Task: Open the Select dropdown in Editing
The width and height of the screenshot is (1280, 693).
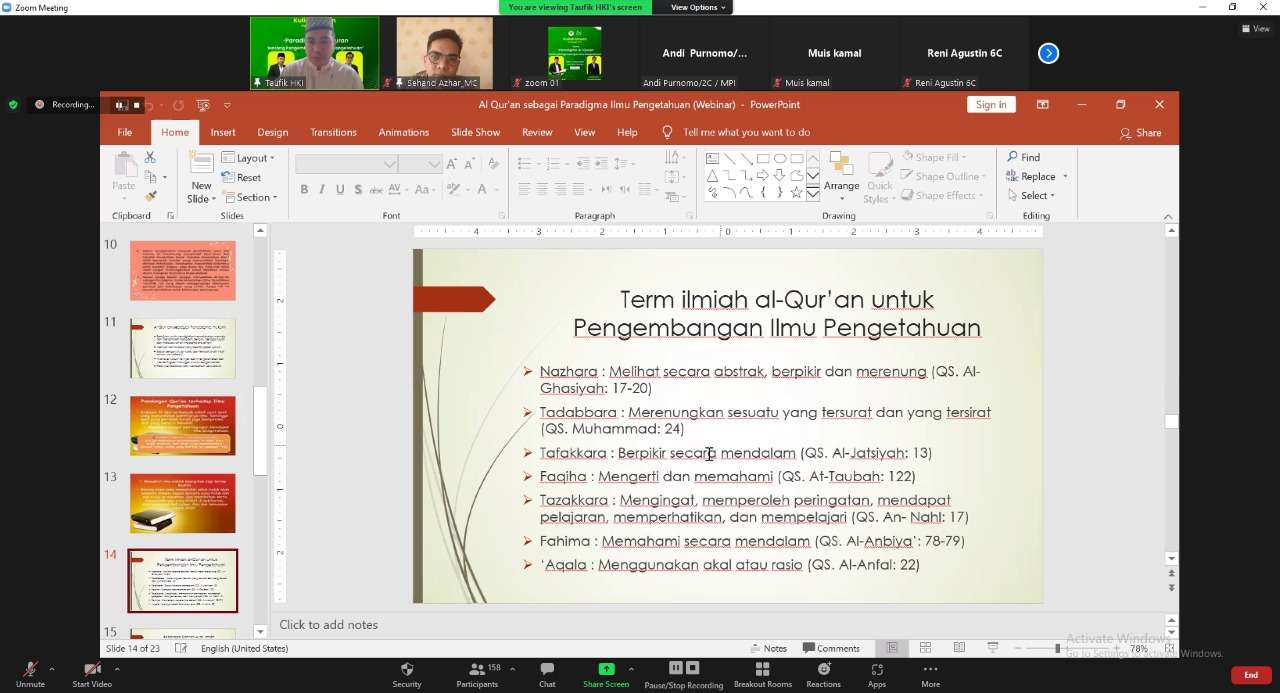Action: (x=1031, y=196)
